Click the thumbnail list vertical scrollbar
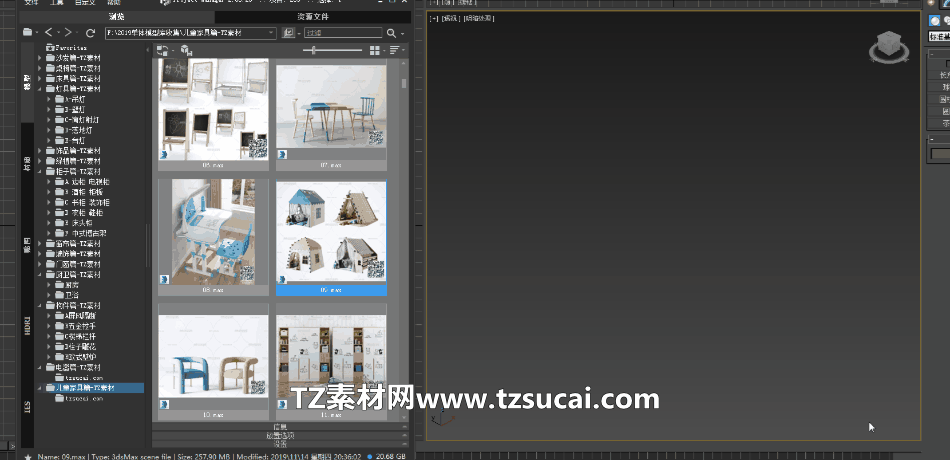Screen dimensions: 950x460 tap(404, 83)
